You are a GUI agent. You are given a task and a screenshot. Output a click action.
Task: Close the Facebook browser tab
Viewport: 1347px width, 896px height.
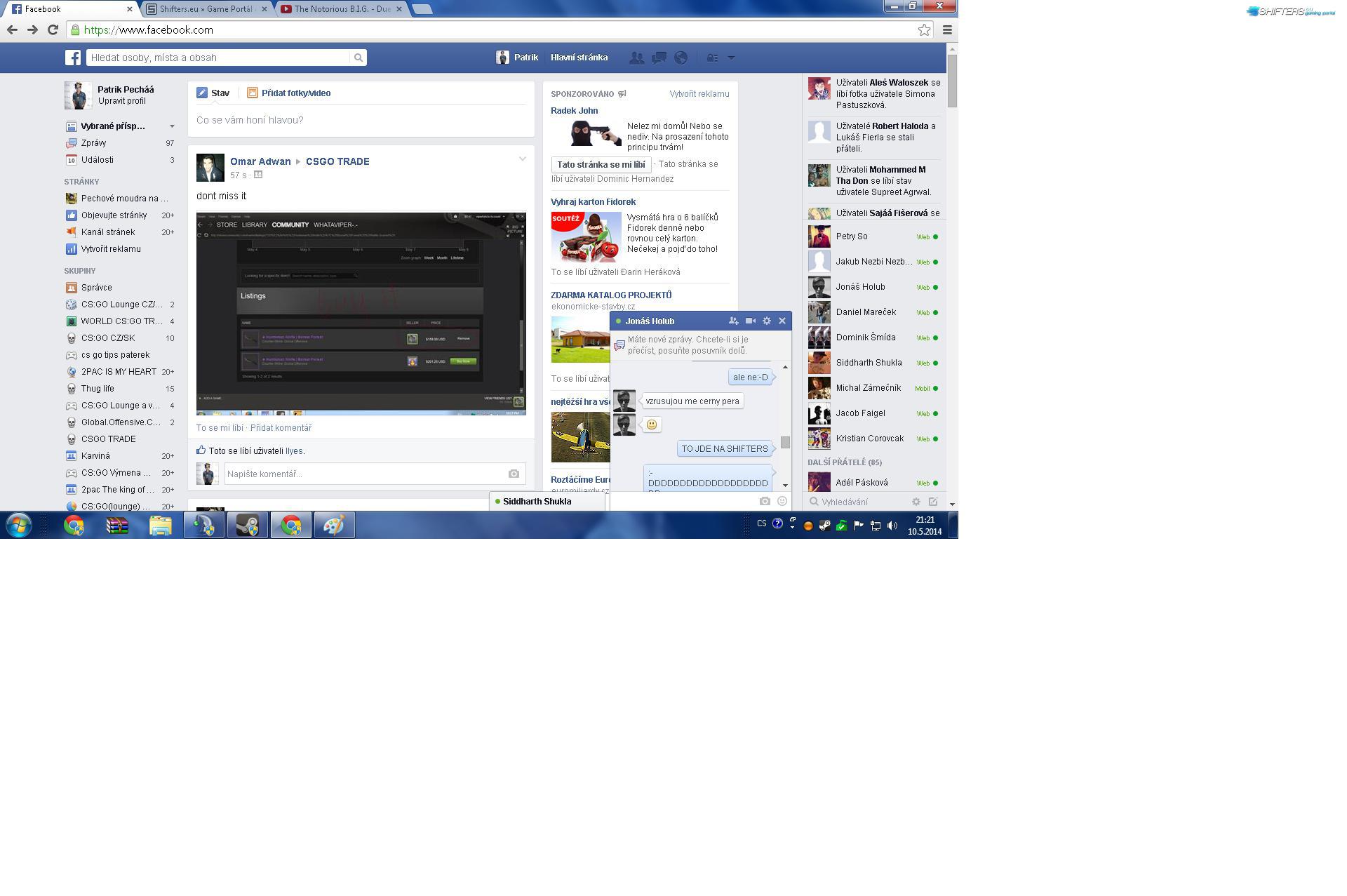[x=129, y=9]
